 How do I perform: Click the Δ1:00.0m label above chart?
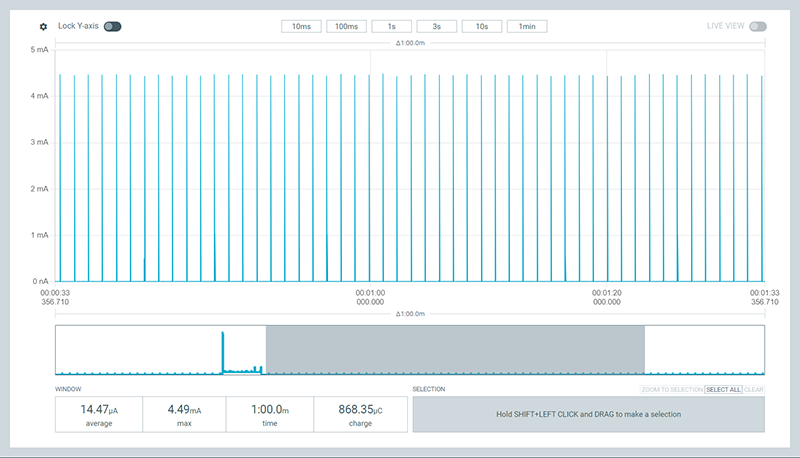point(410,43)
